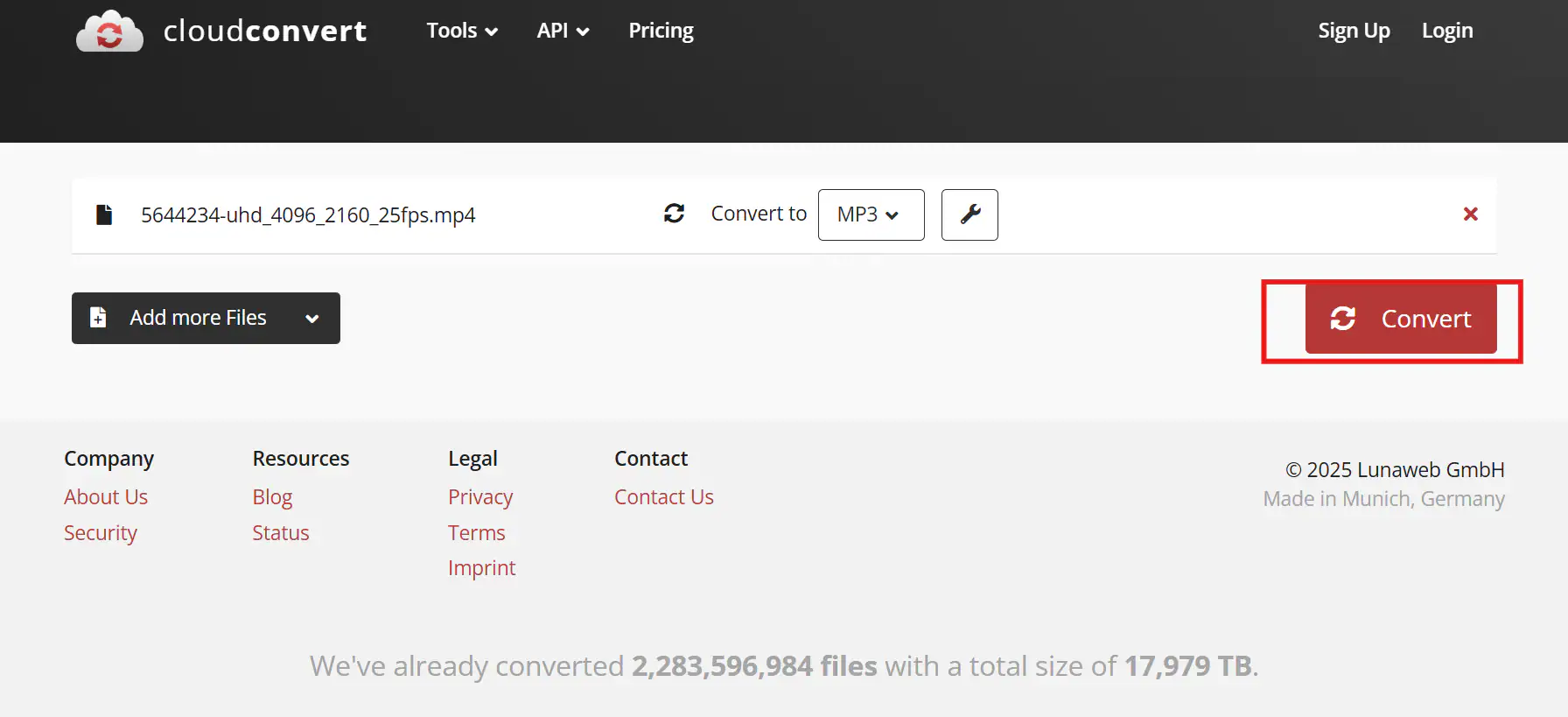Click the Company footer heading
Image resolution: width=1568 pixels, height=717 pixels.
108,458
